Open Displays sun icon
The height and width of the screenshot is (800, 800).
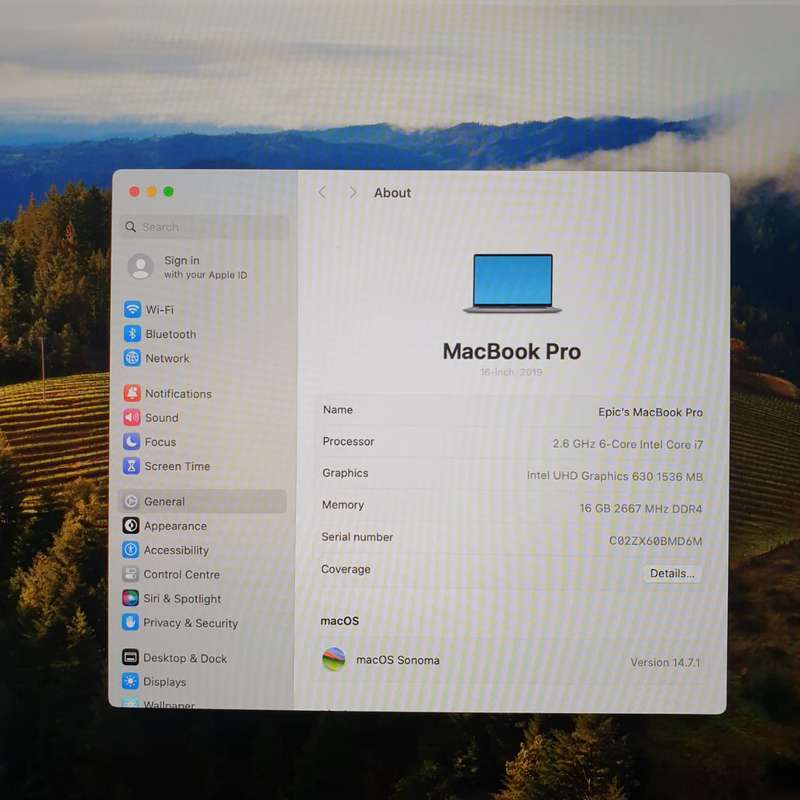point(130,681)
